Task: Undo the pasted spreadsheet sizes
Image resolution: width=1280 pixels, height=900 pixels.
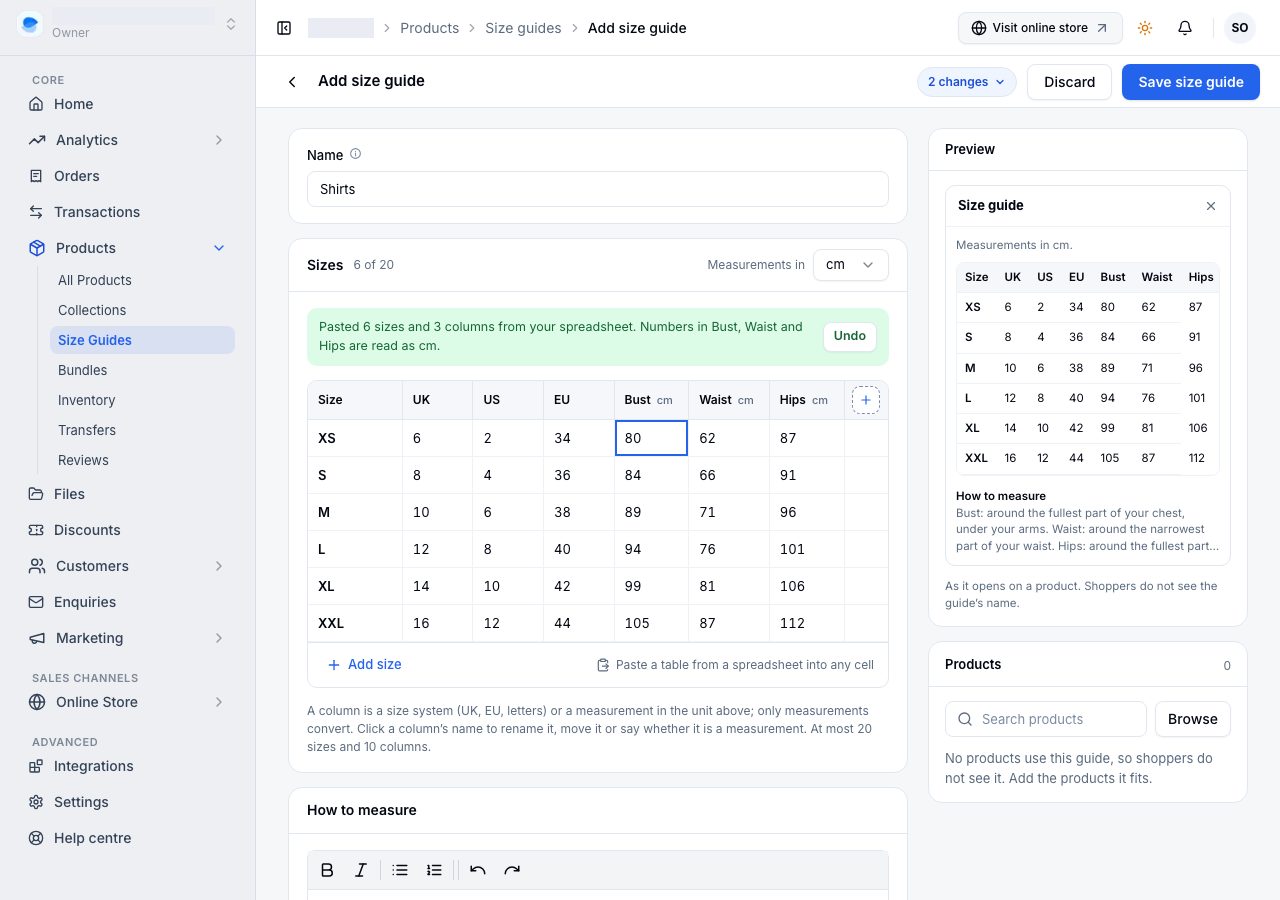Action: pos(850,336)
